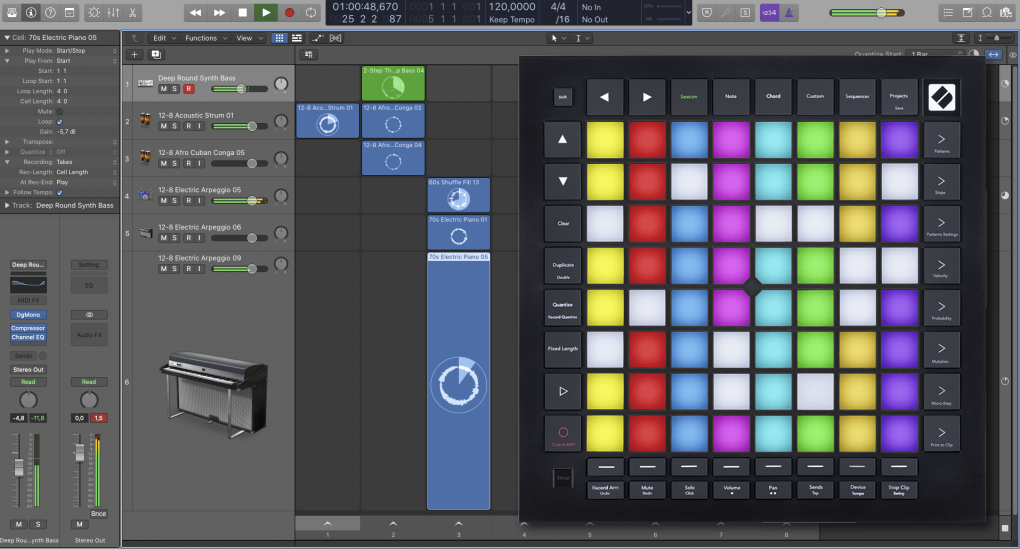
Task: Expand the Quantize row triangle
Action: (x=7, y=152)
